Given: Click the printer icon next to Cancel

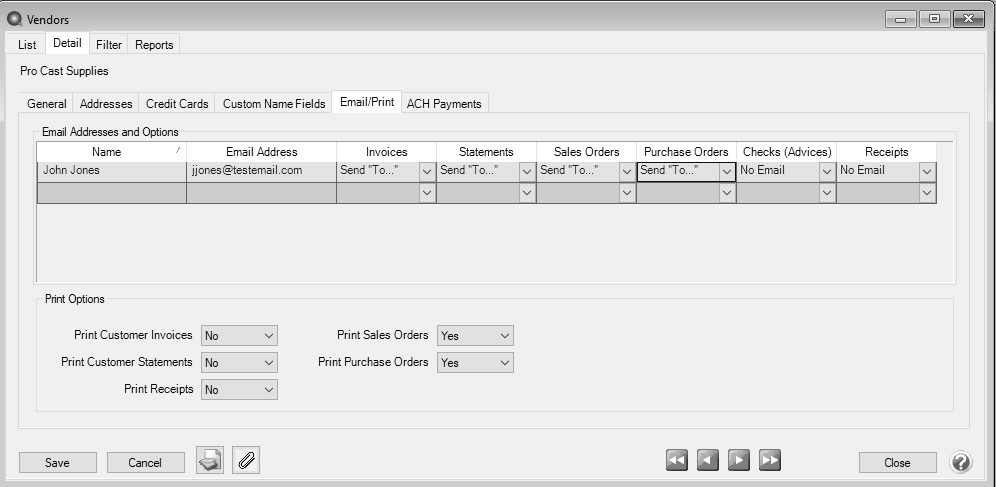Looking at the screenshot, I should pos(210,461).
